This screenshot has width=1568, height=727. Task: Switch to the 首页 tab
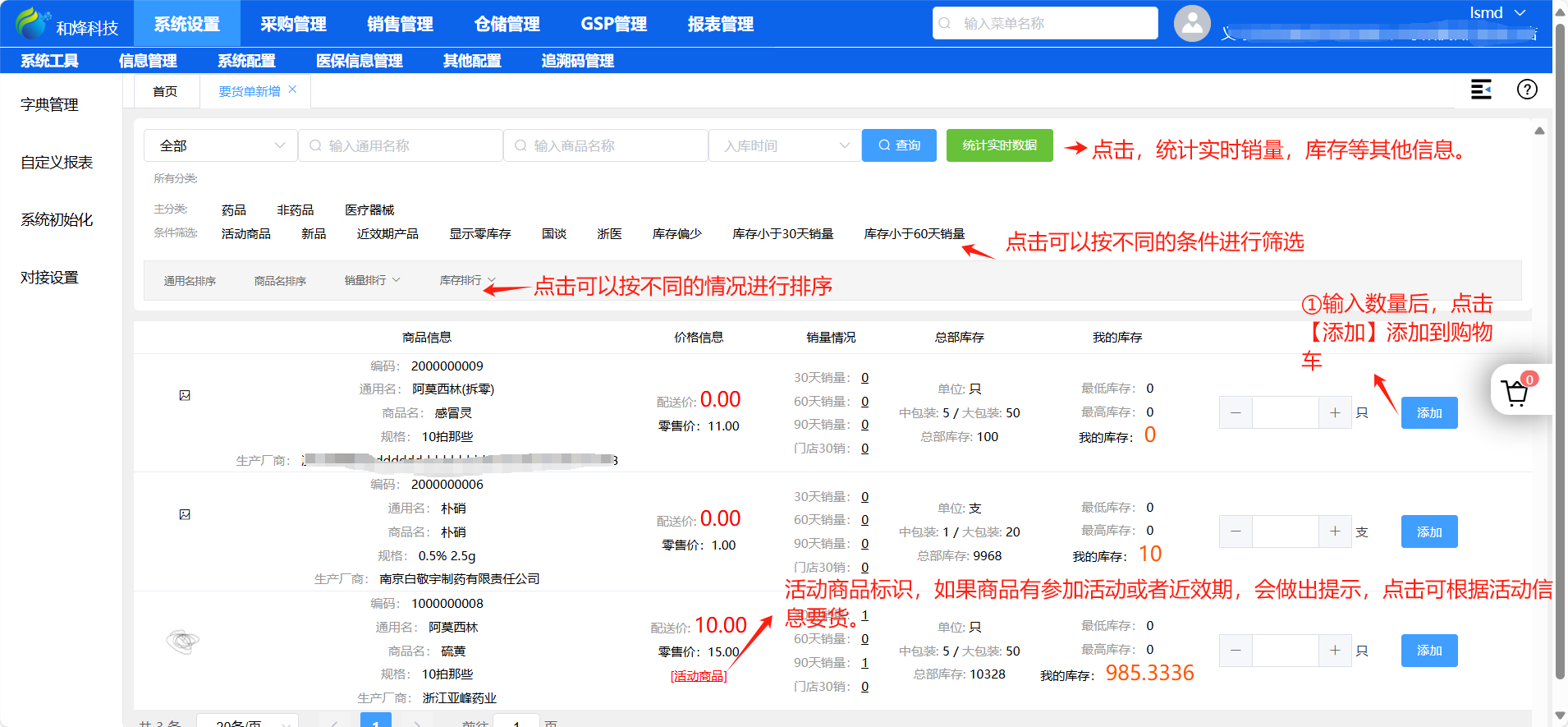point(165,91)
